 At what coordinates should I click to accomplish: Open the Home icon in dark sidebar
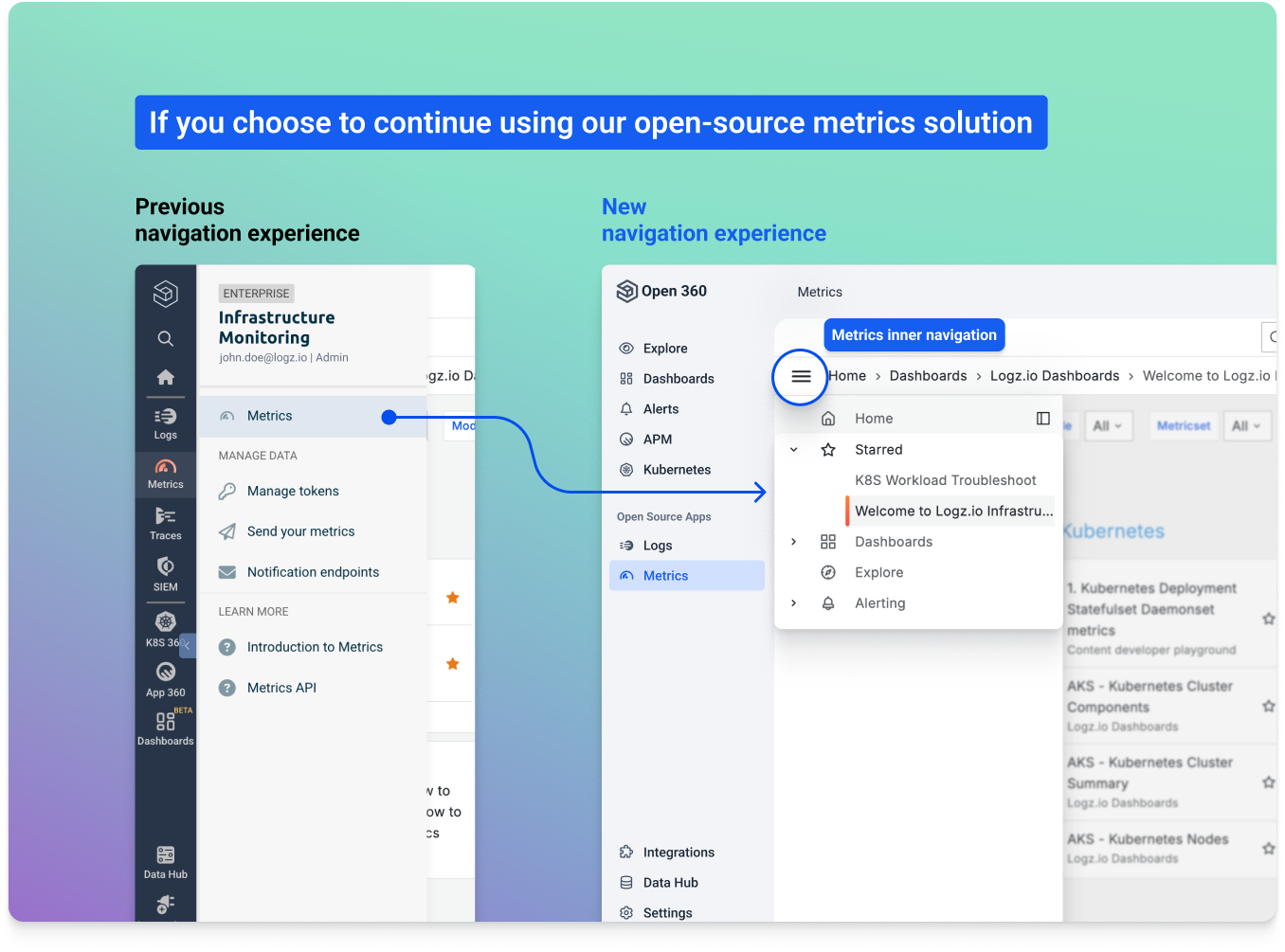(165, 377)
